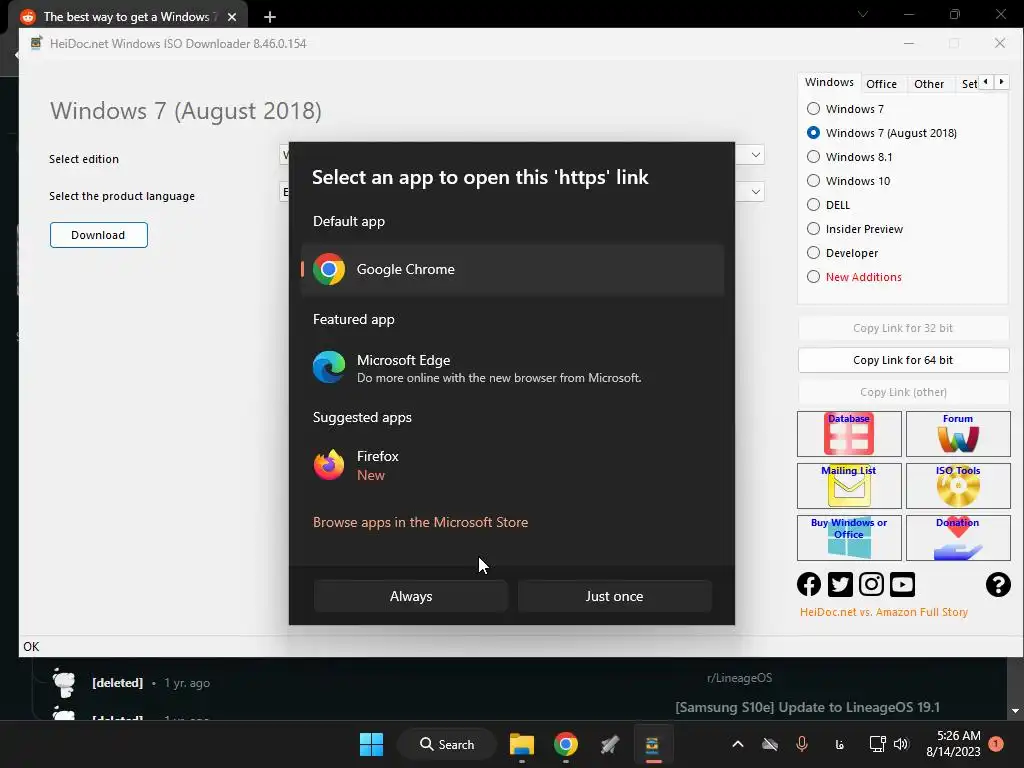The height and width of the screenshot is (768, 1024).
Task: Open the volume tray icon
Action: click(x=901, y=744)
